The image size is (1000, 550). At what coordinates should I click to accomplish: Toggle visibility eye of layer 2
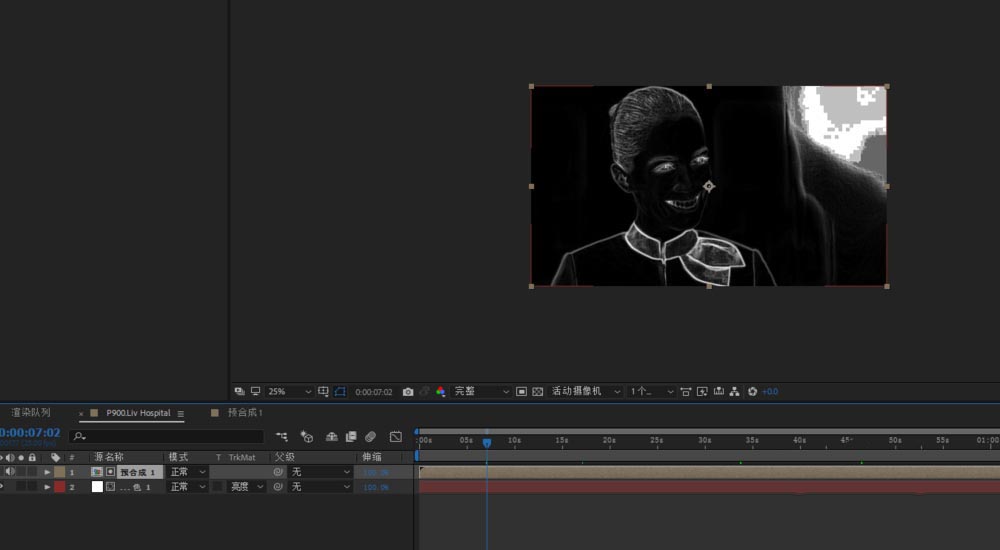click(x=1, y=487)
